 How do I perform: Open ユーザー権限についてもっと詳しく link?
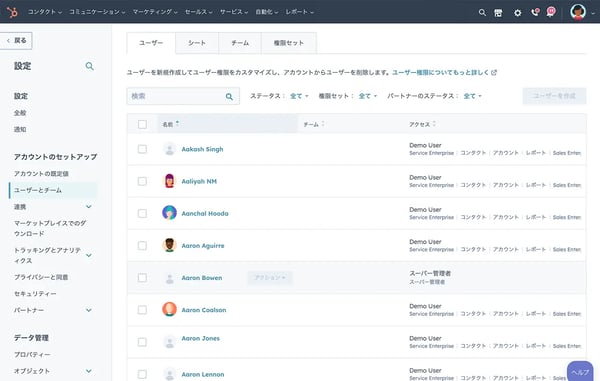coord(440,72)
